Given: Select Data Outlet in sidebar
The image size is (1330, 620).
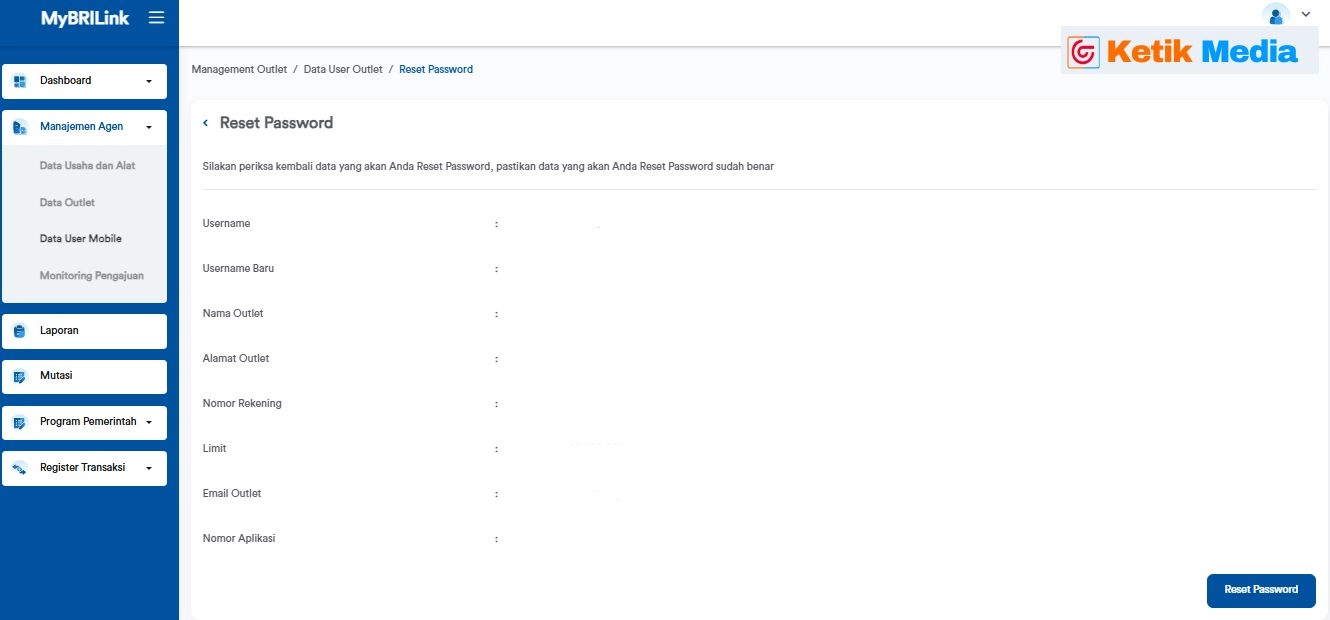Looking at the screenshot, I should (67, 202).
